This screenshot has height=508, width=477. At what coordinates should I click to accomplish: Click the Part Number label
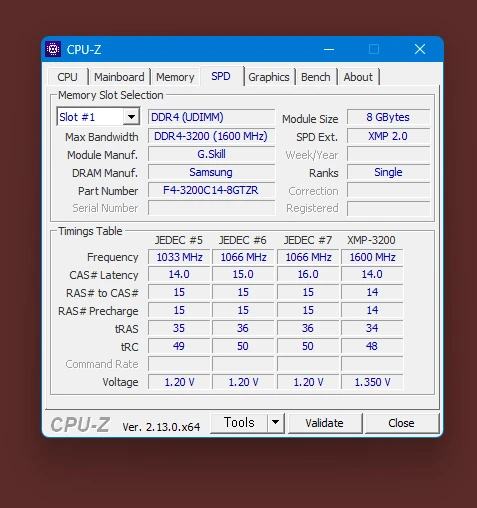(108, 191)
